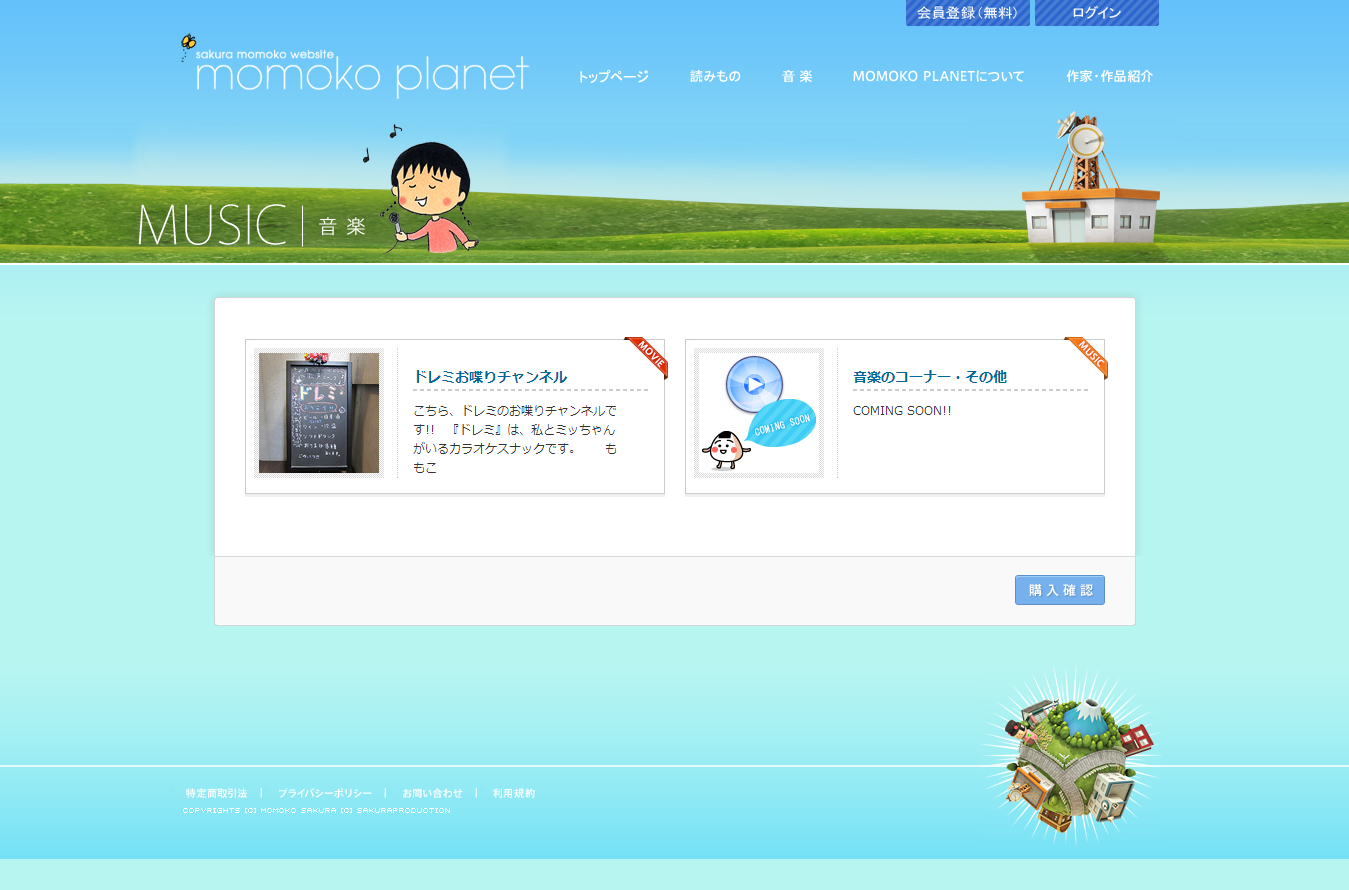Click the COMING SOON!! text
The height and width of the screenshot is (890, 1349).
pos(902,411)
